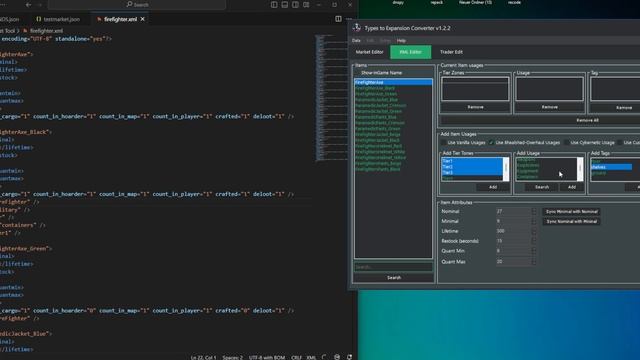Select Tier3 in Add Tier Zones
Viewport: 640px width, 360px height.
pyautogui.click(x=472, y=172)
